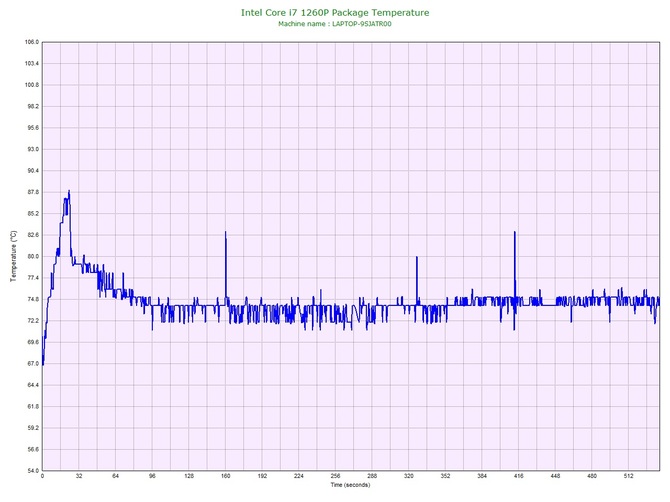
Task: Pick the 54.0 temperature axis value
Action: [33, 471]
